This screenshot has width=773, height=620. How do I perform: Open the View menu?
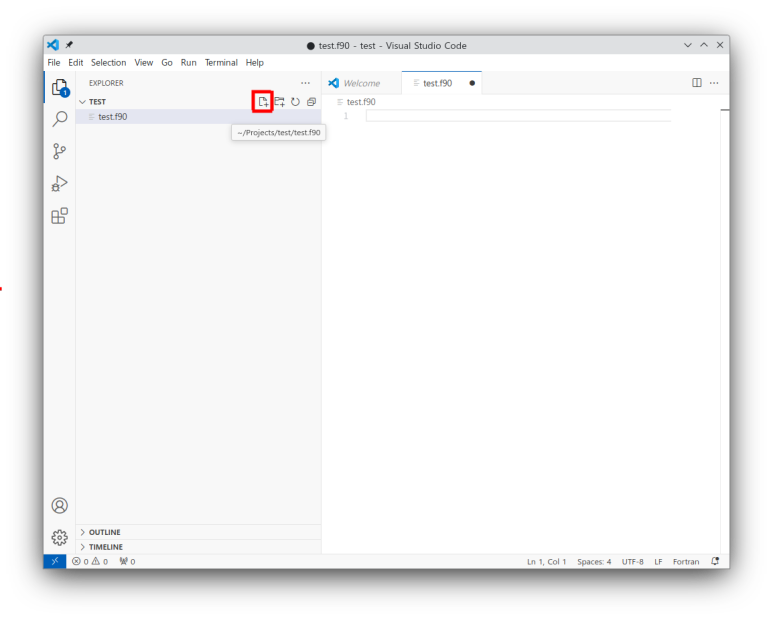click(x=143, y=63)
